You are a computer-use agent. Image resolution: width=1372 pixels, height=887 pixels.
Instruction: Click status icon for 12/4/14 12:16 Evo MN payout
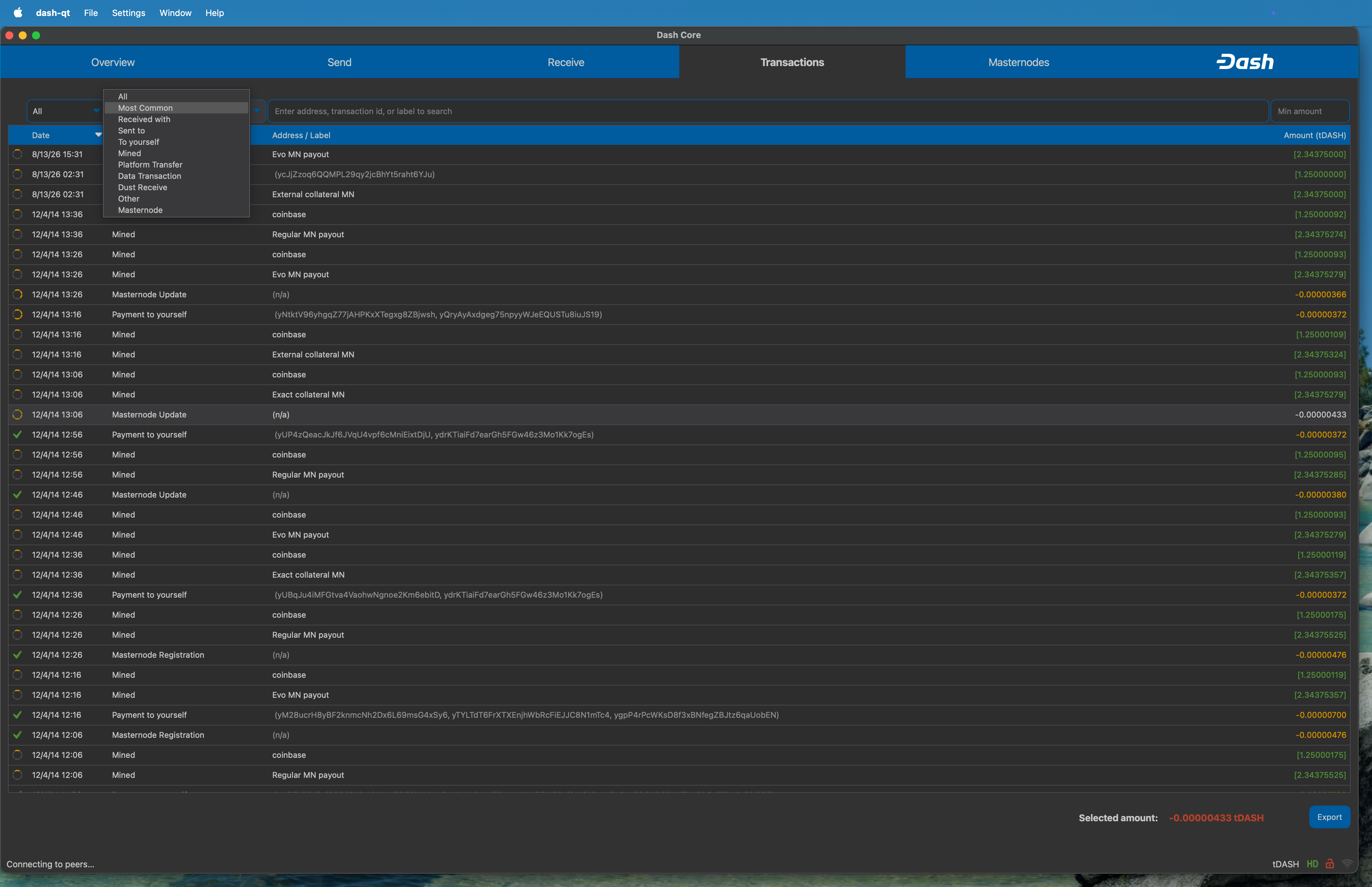18,695
